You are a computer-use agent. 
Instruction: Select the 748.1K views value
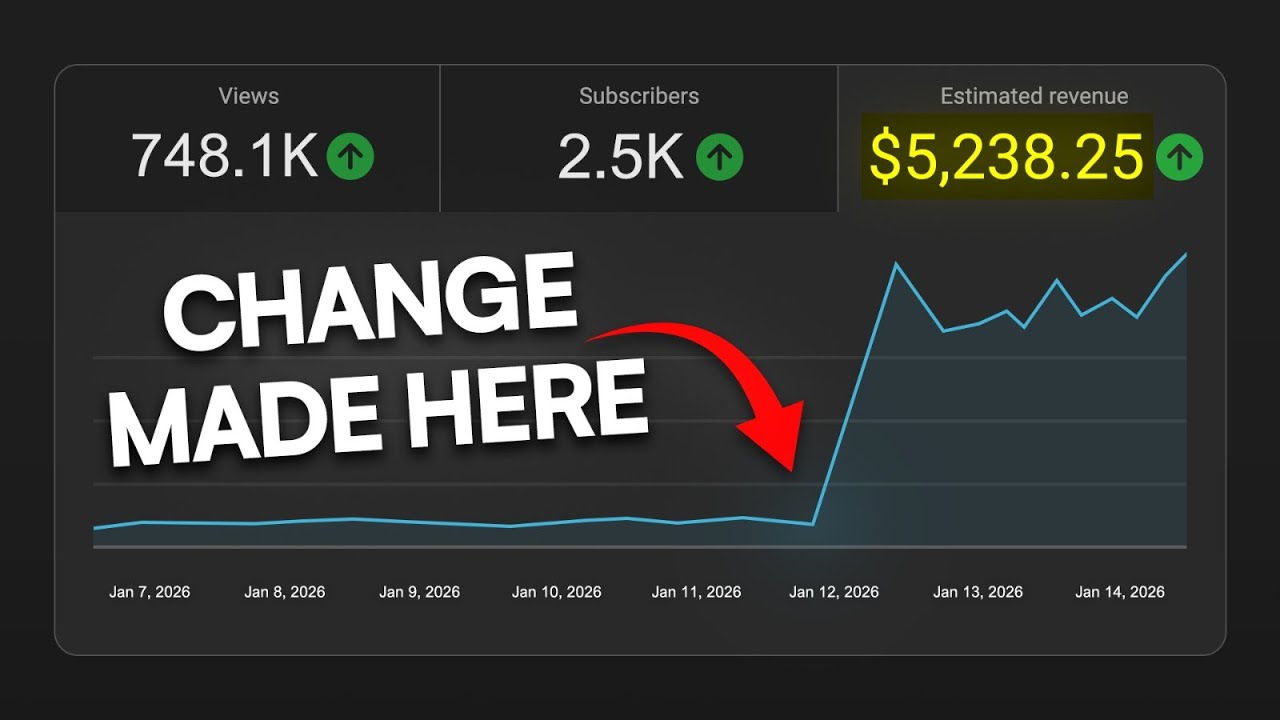click(x=224, y=156)
